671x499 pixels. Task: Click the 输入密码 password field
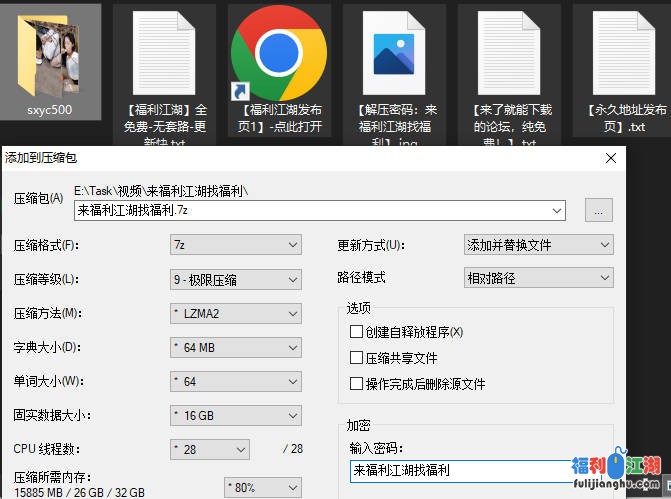click(460, 470)
